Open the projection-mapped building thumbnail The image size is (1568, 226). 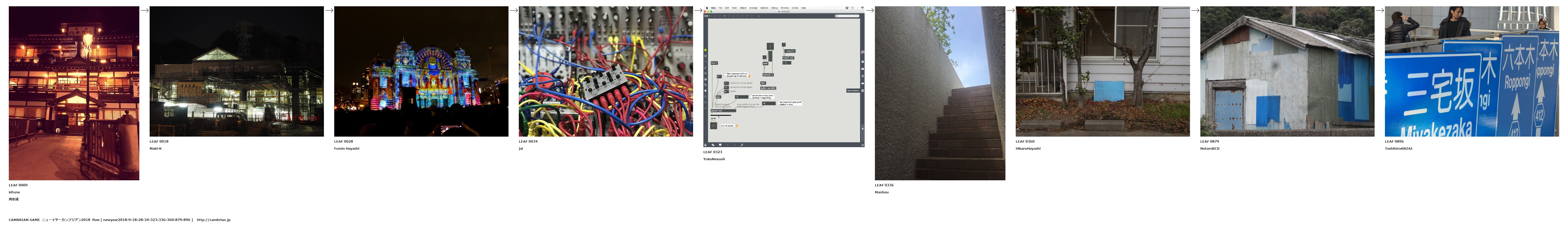point(421,71)
